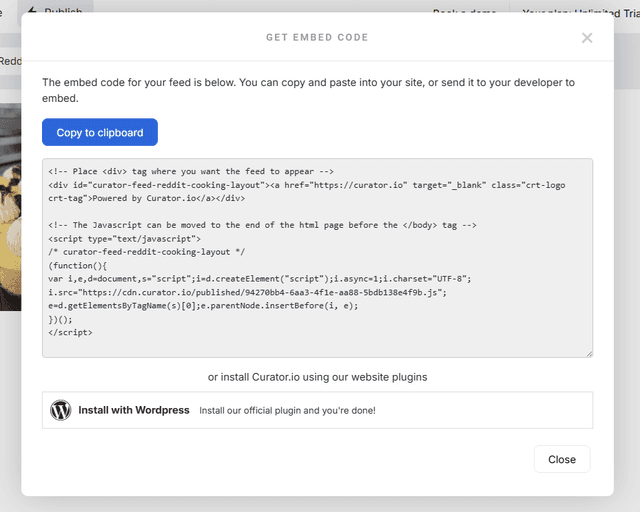Click the '<script type="text/javascript">' line
The image size is (640, 512).
tap(124, 238)
